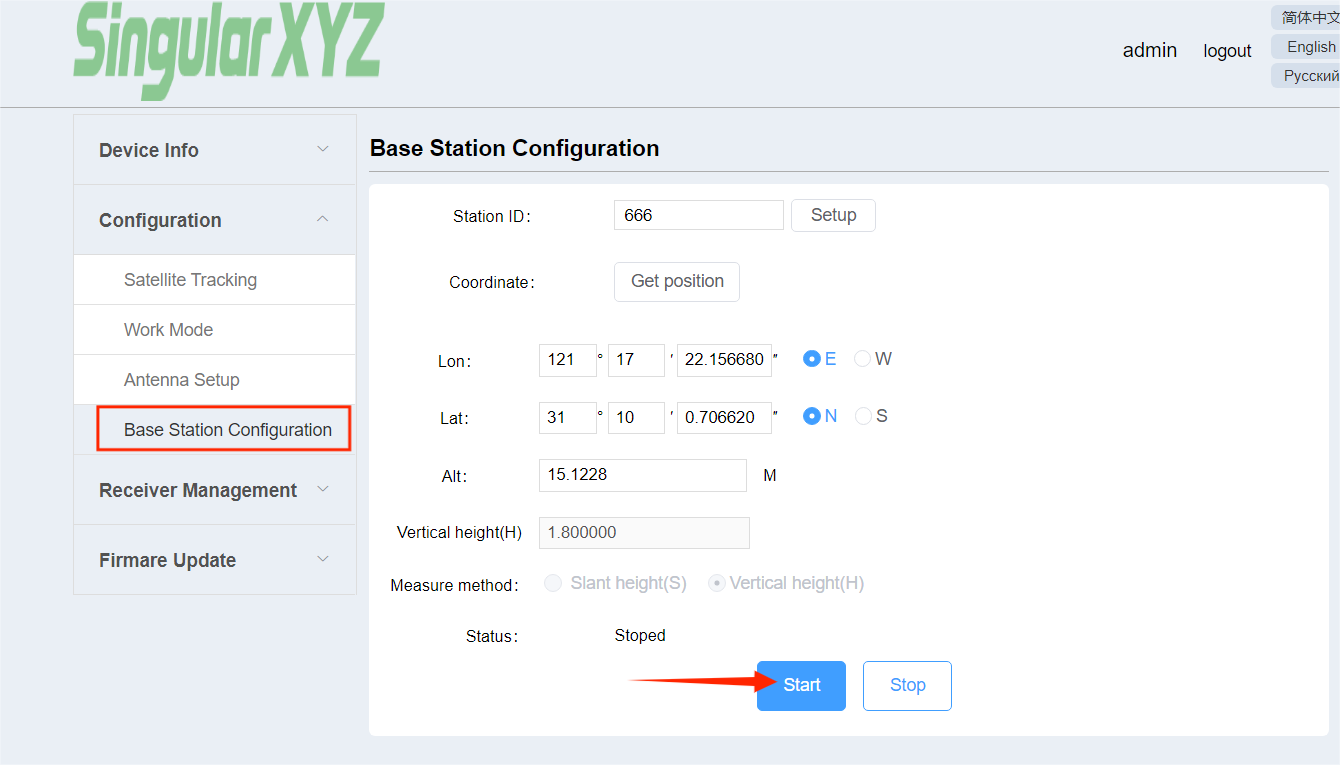Viewport: 1340px width, 765px height.
Task: Expand the Device Info section
Action: pos(214,150)
